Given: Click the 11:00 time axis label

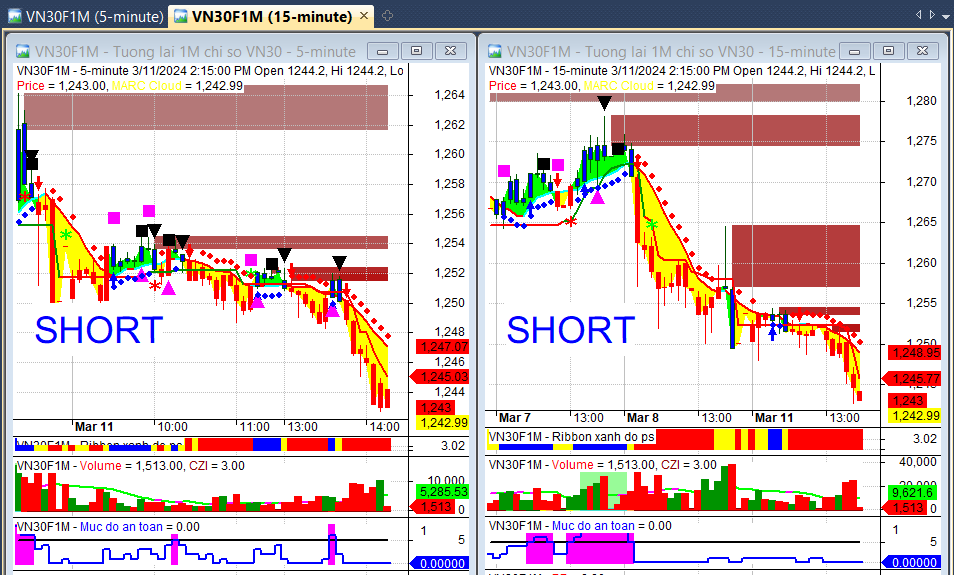Looking at the screenshot, I should 254,427.
